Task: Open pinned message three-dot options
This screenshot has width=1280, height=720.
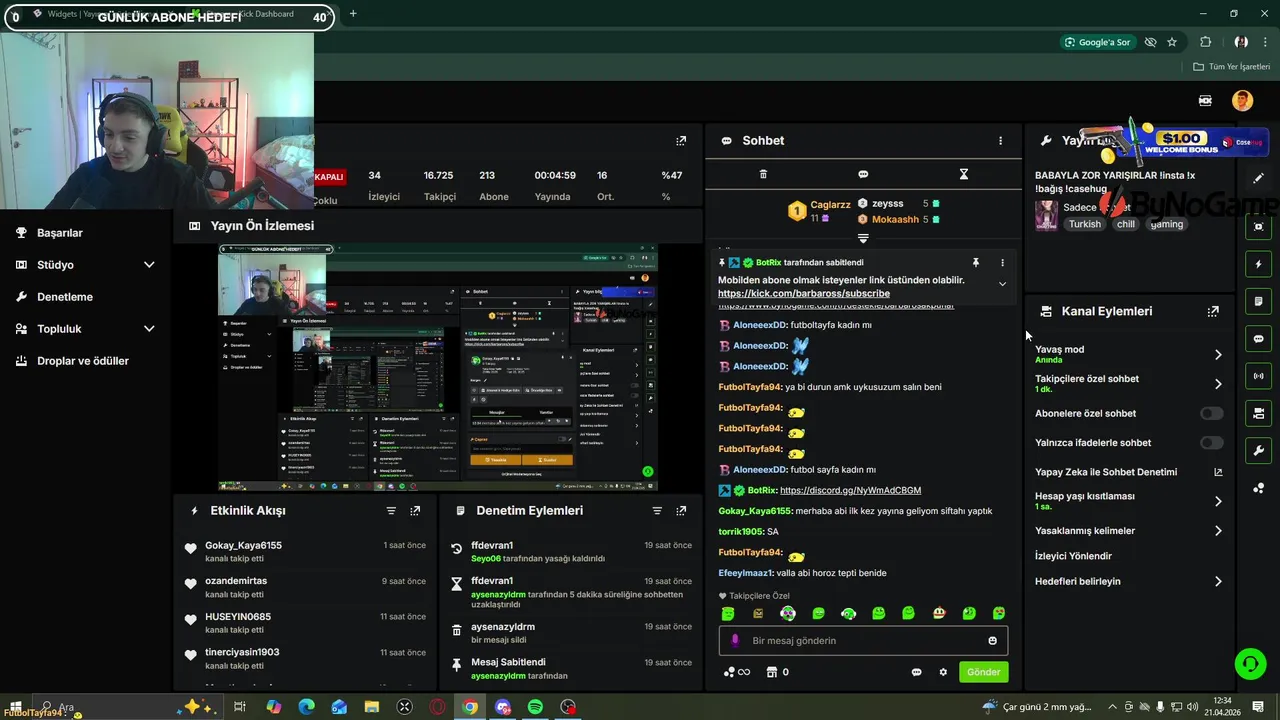Action: (x=1002, y=262)
